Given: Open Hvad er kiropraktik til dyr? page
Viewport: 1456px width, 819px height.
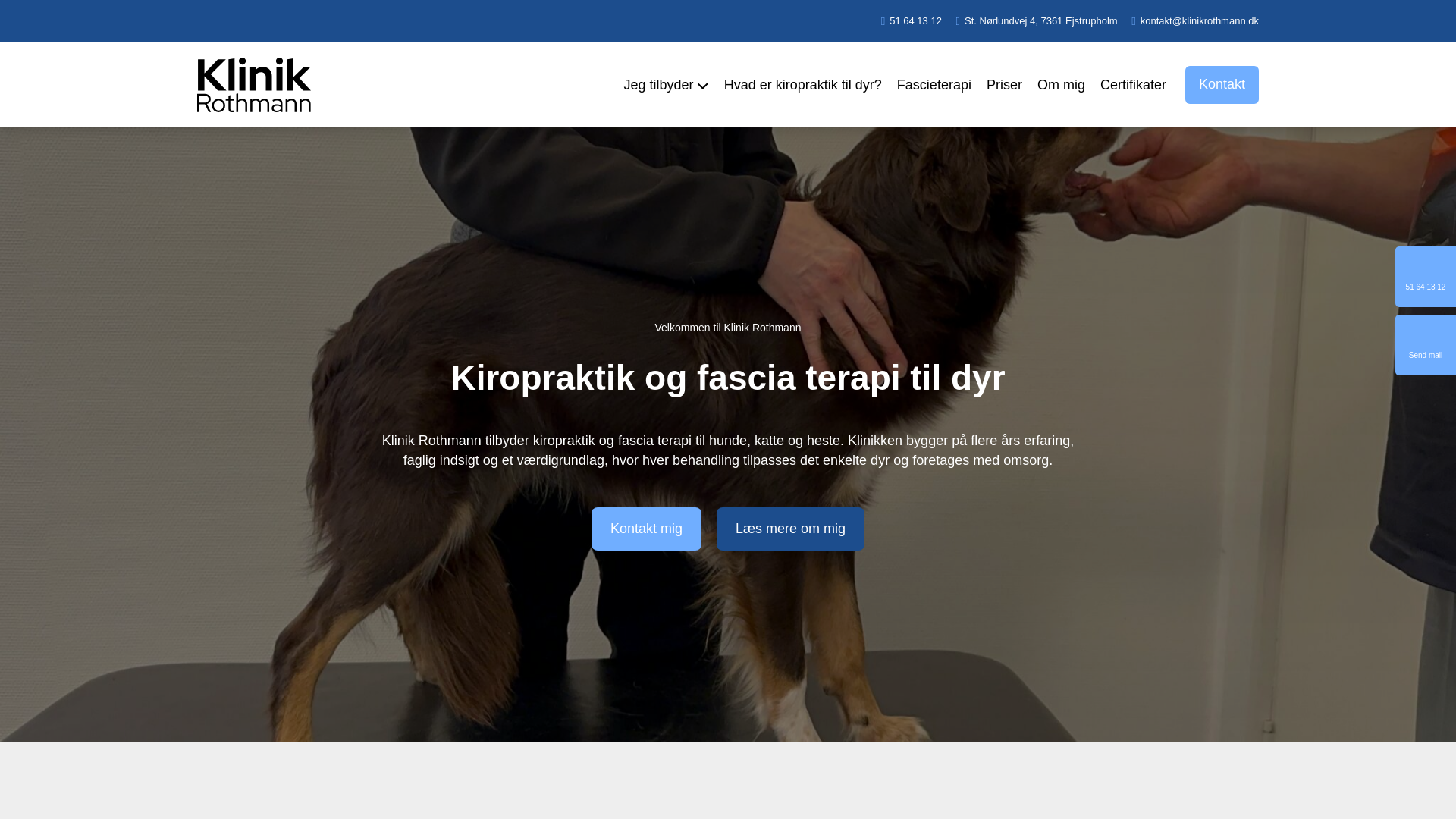Looking at the screenshot, I should (x=802, y=85).
